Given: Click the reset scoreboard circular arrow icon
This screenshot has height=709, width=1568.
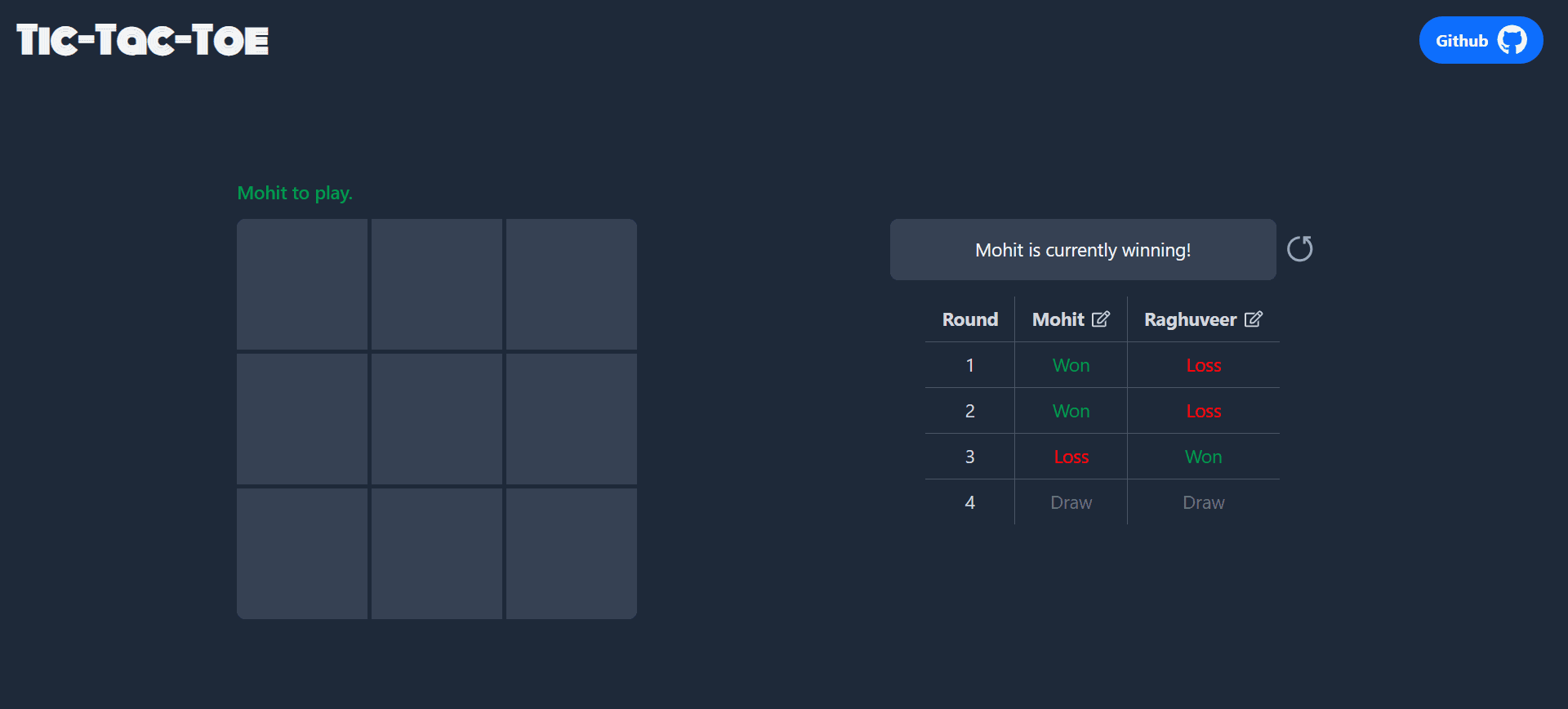Looking at the screenshot, I should (1299, 249).
